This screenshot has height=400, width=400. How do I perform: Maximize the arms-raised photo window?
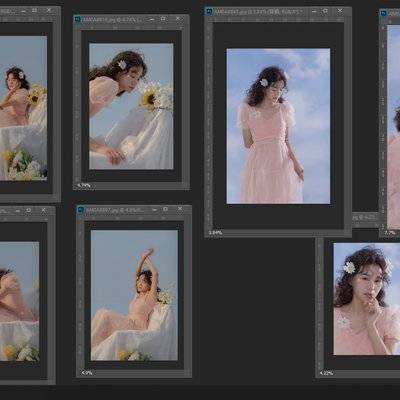(166, 209)
